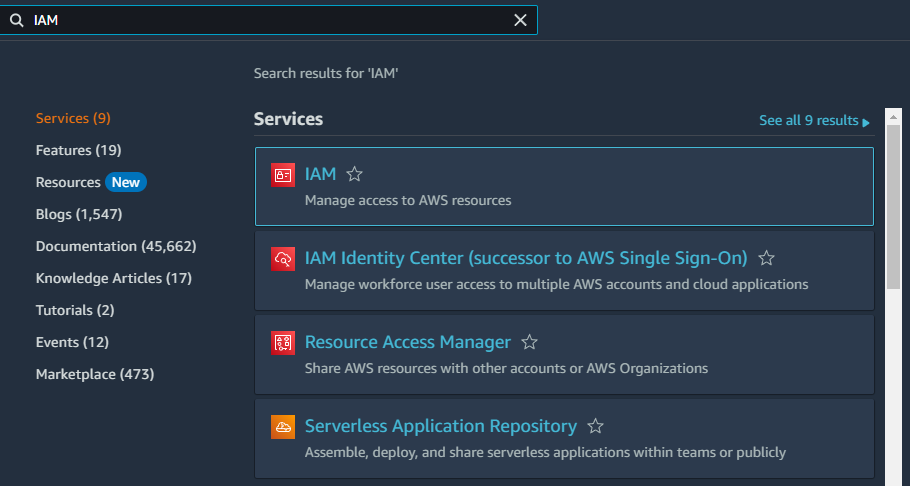Image resolution: width=910 pixels, height=486 pixels.
Task: View Knowledge Articles (17) results
Action: (x=113, y=278)
